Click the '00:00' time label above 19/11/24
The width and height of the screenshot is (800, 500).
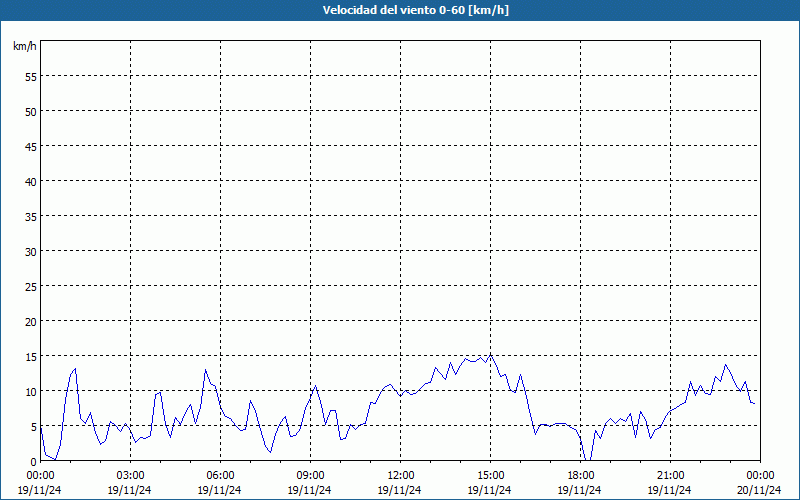[40, 476]
